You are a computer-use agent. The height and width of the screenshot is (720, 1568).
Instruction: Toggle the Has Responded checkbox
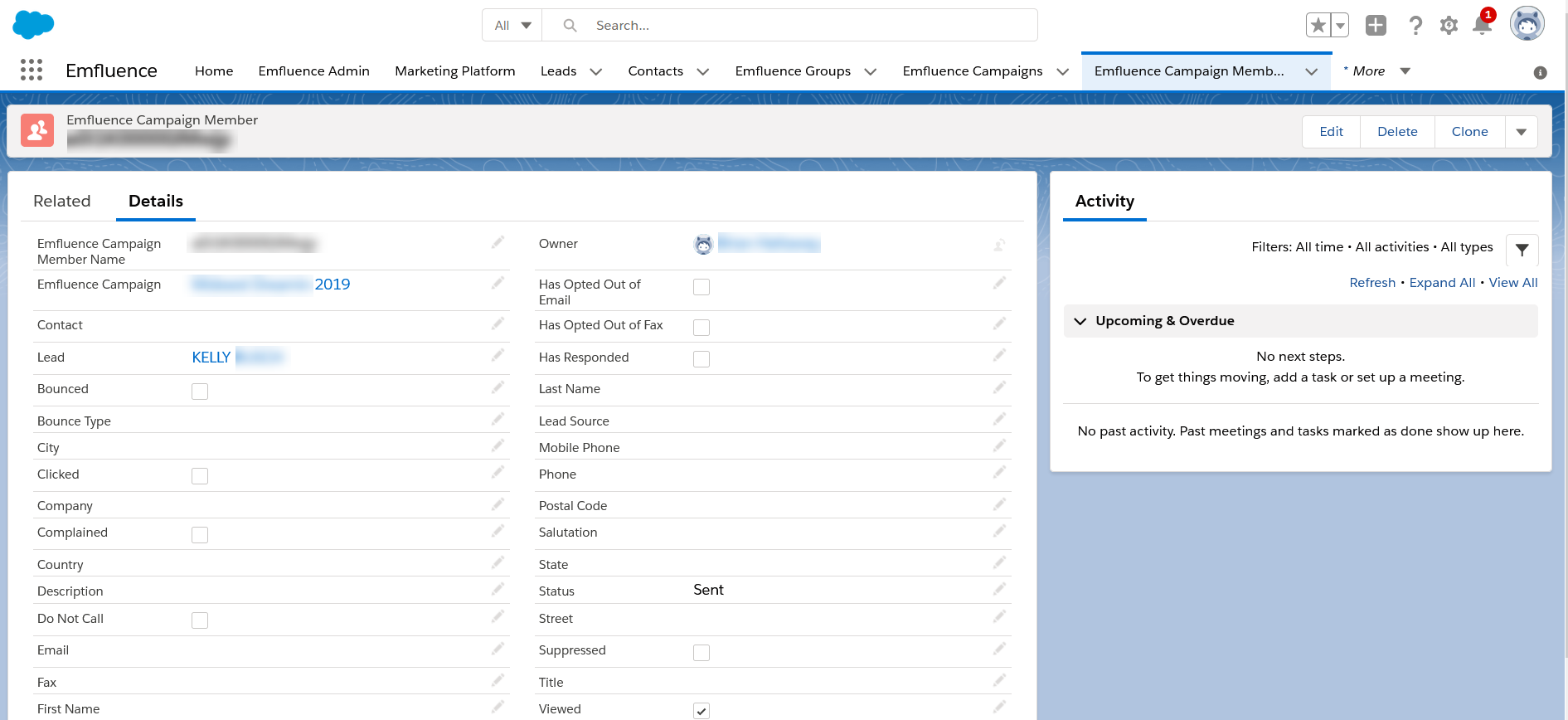pos(701,358)
